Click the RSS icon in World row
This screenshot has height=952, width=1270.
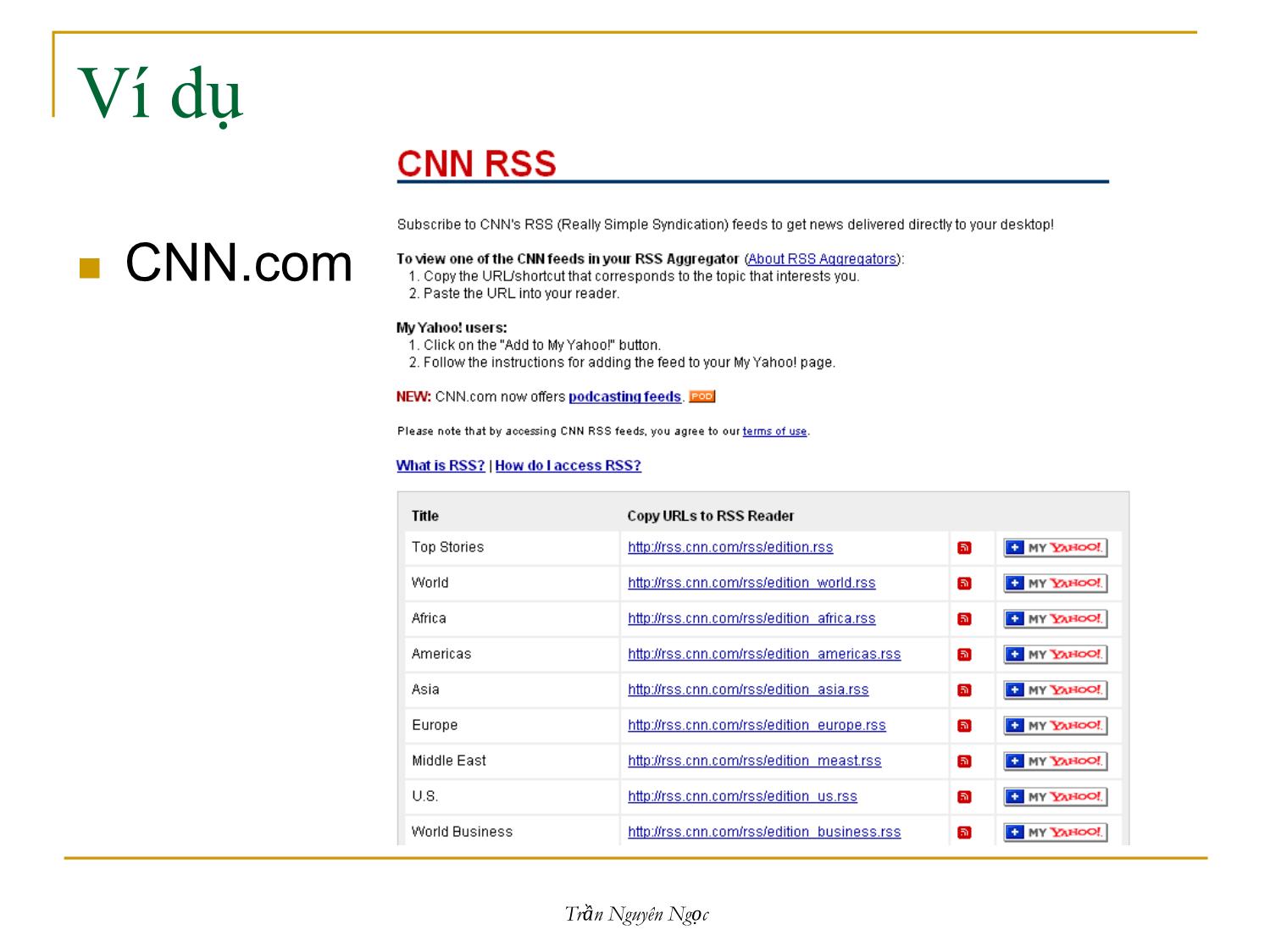[964, 584]
